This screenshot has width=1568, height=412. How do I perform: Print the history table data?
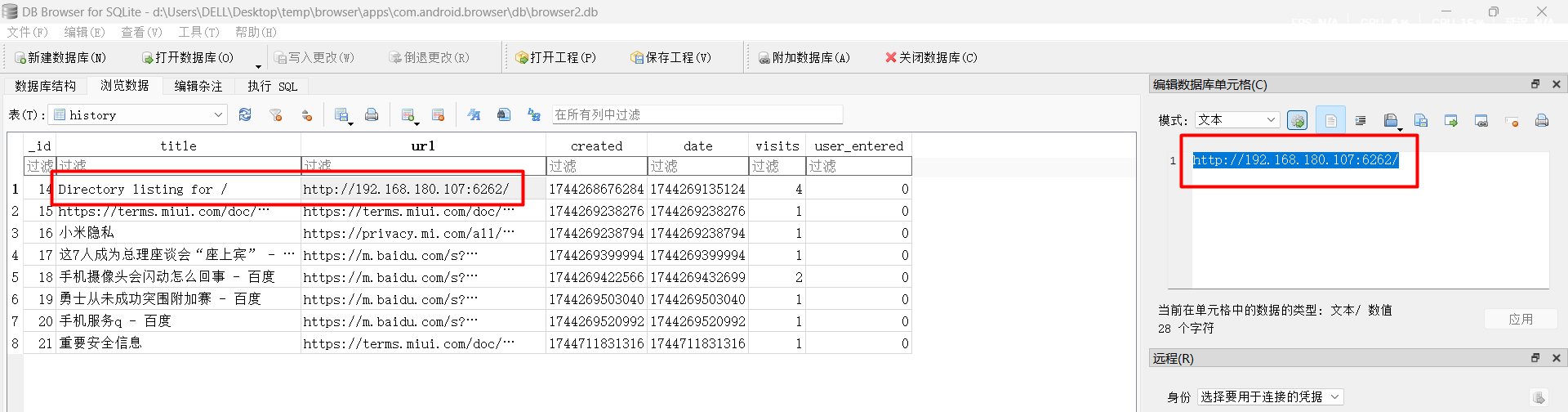(x=372, y=115)
